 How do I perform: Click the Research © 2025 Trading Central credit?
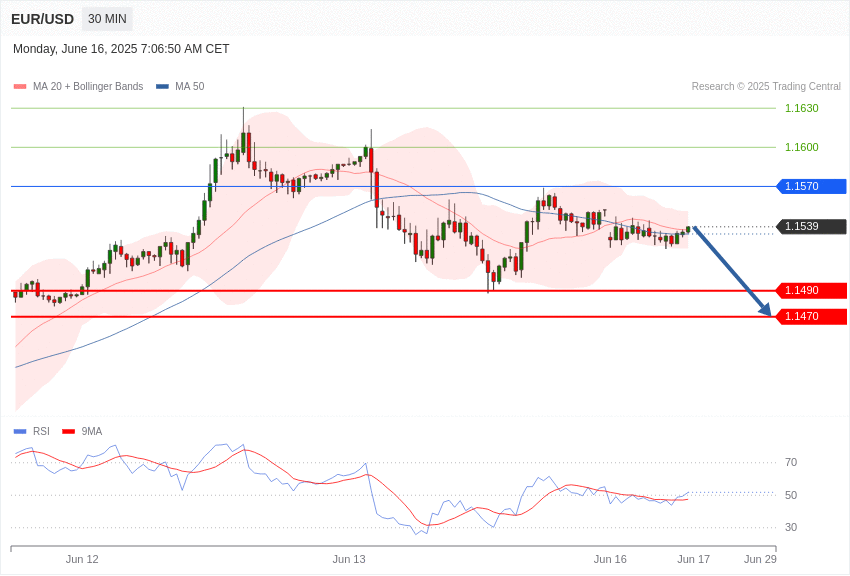766,86
